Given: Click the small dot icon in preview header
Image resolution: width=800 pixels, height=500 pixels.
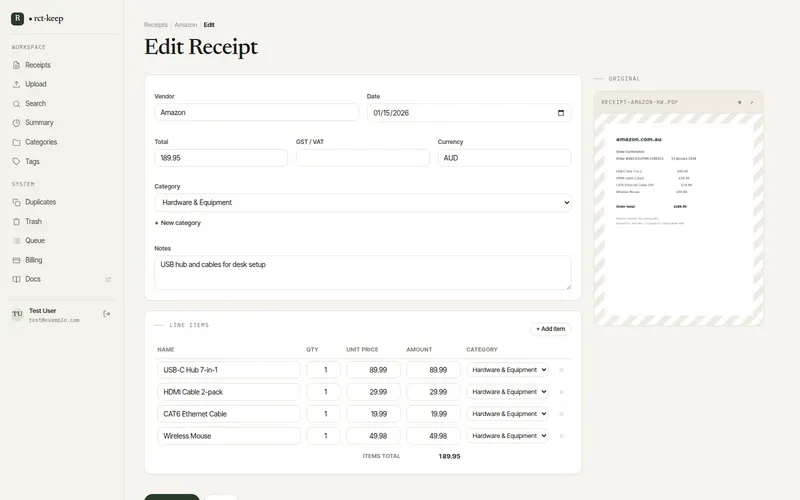Looking at the screenshot, I should 739,103.
